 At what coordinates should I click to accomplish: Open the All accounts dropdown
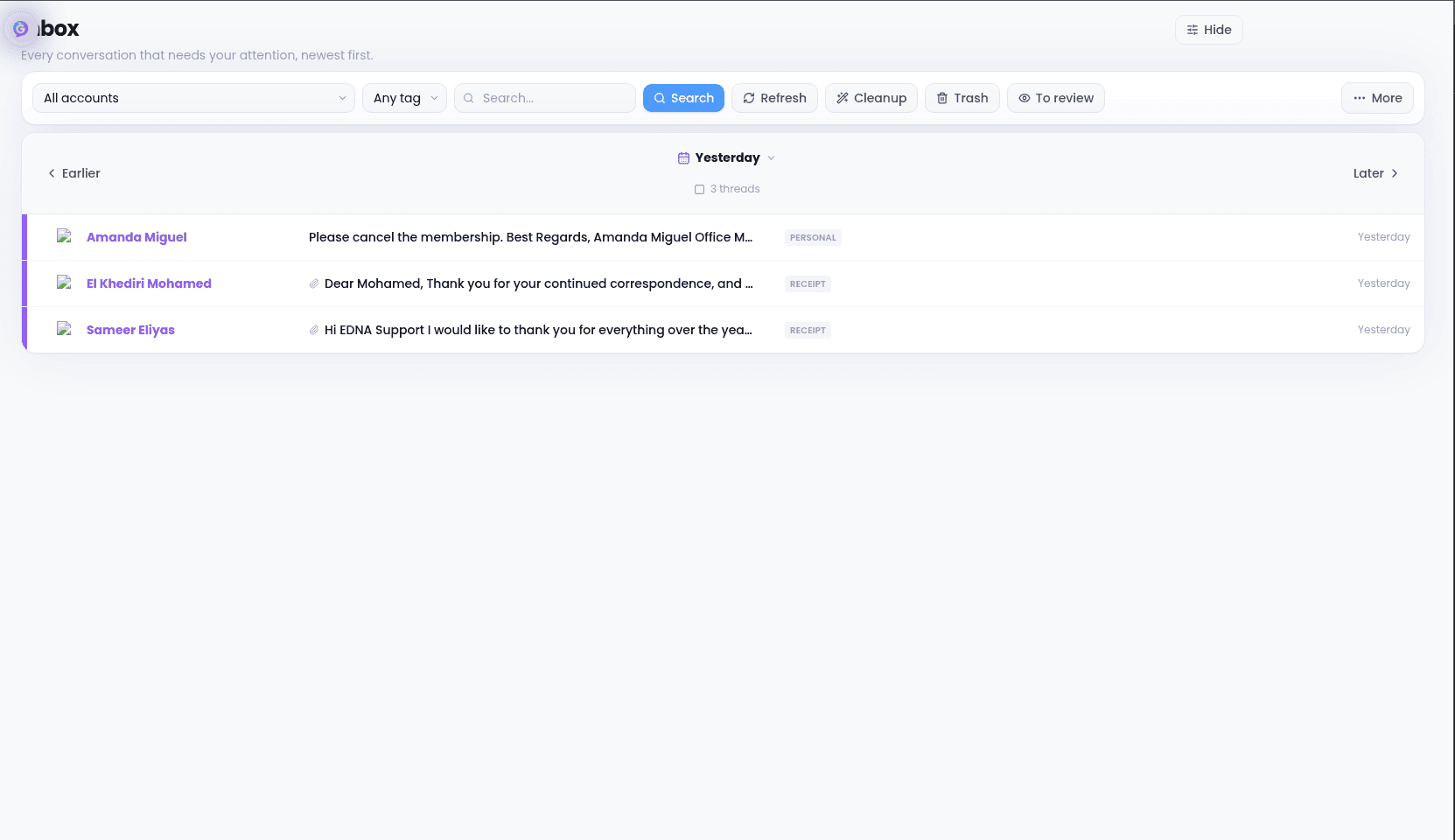click(193, 98)
